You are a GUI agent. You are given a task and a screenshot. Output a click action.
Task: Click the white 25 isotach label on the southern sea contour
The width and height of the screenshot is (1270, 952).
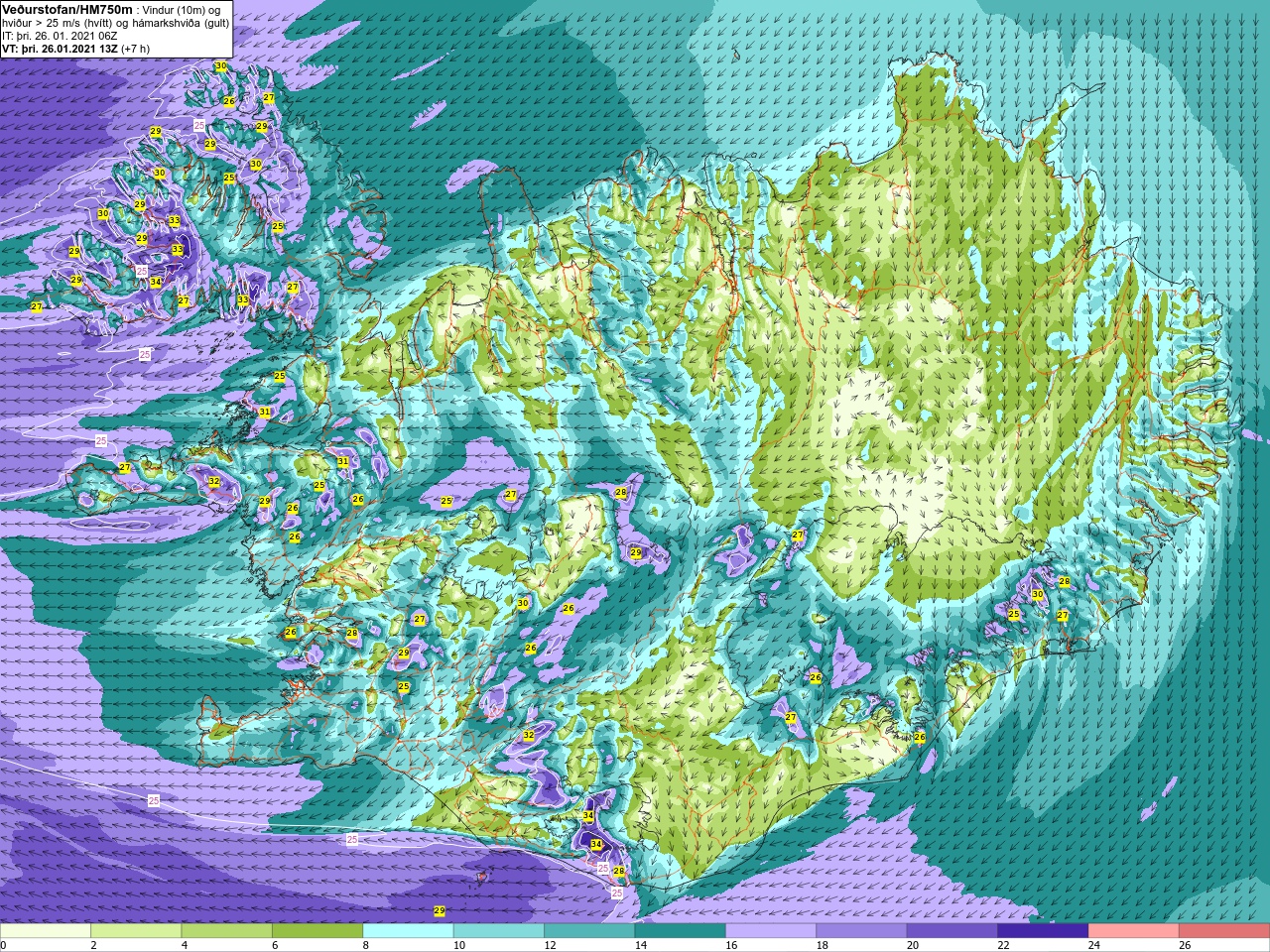[x=352, y=839]
